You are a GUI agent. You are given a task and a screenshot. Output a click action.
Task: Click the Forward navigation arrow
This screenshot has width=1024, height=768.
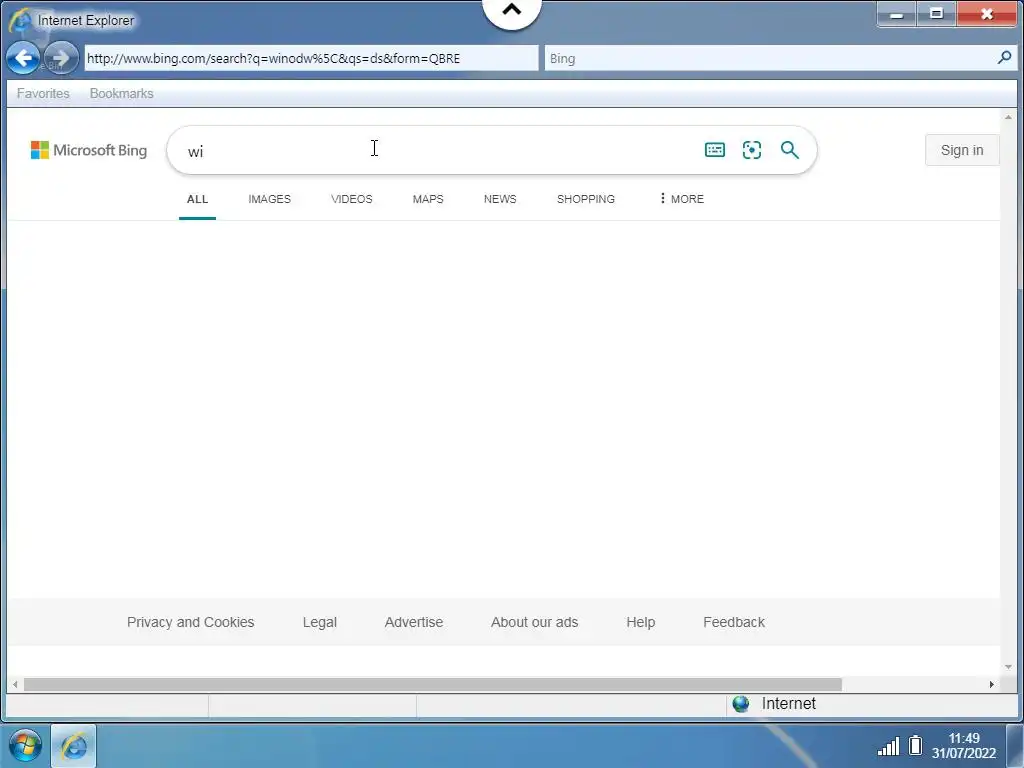(x=61, y=58)
